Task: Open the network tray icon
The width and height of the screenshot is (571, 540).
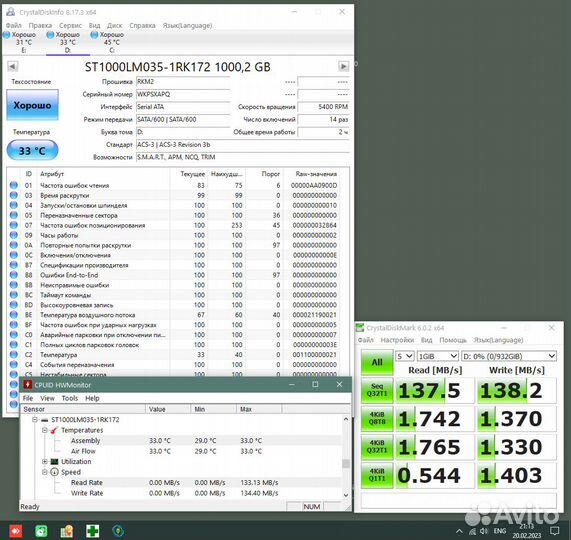Action: pos(472,531)
